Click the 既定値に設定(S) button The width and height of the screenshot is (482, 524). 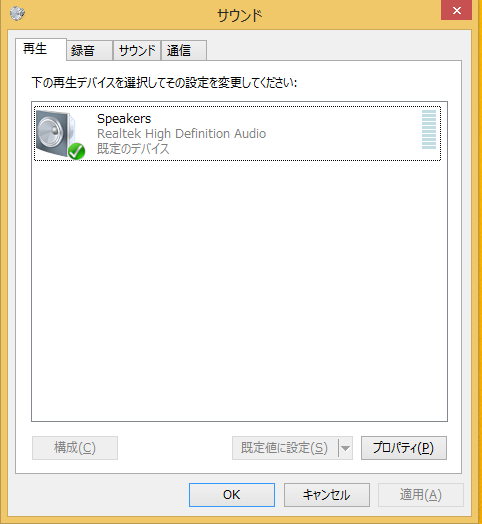pyautogui.click(x=285, y=448)
